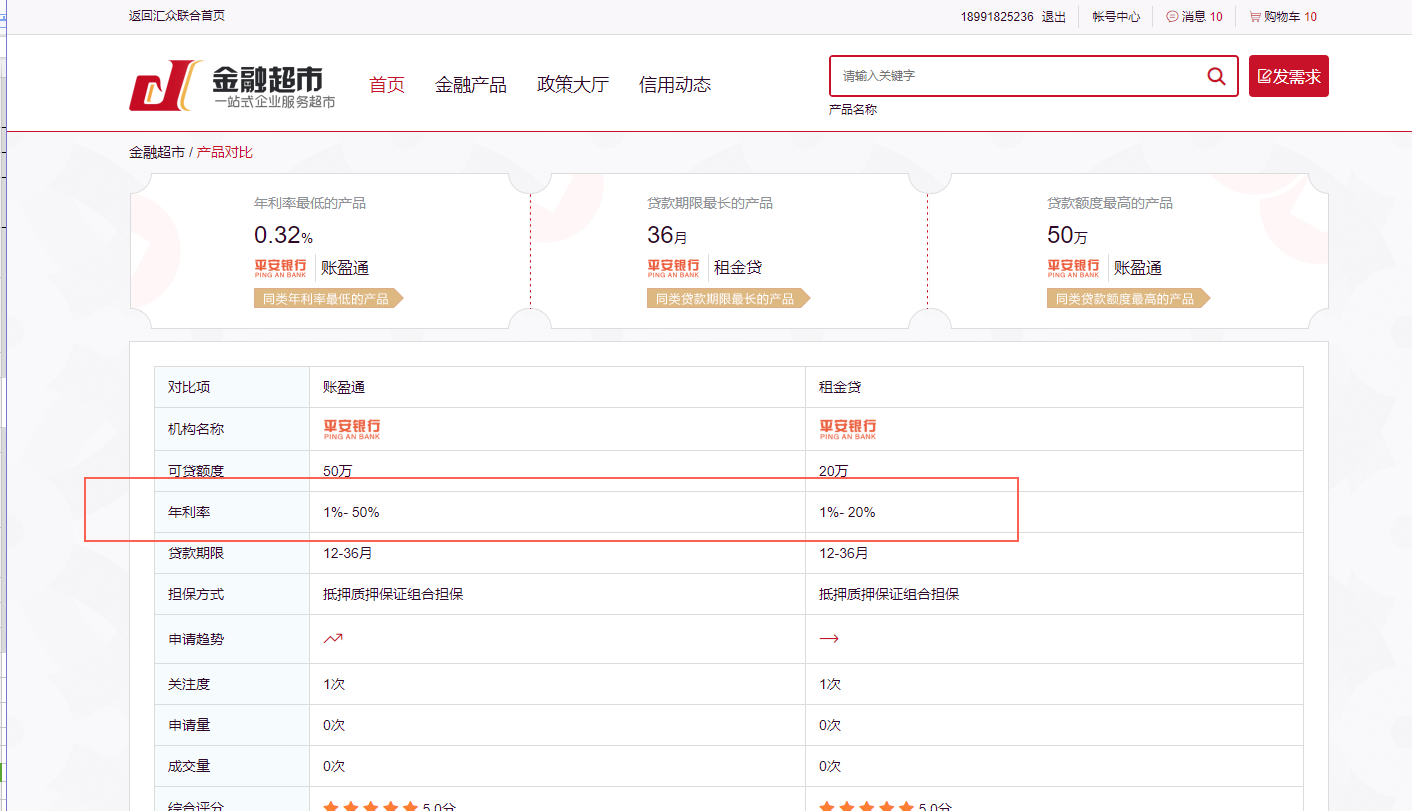Click 平安银行 logo in highest-amount card
The image size is (1412, 811).
pyautogui.click(x=1074, y=268)
